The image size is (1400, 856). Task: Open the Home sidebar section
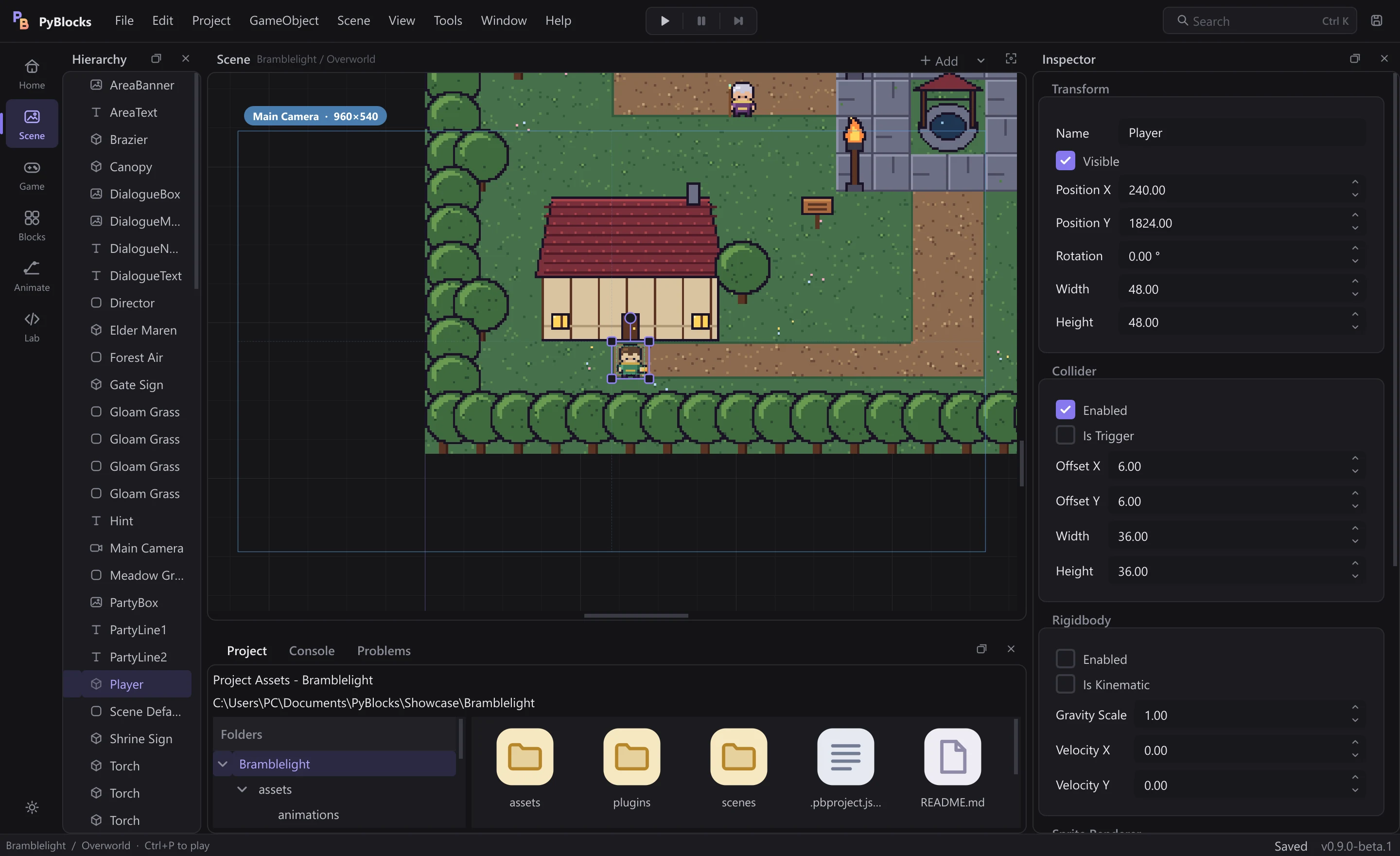point(32,74)
